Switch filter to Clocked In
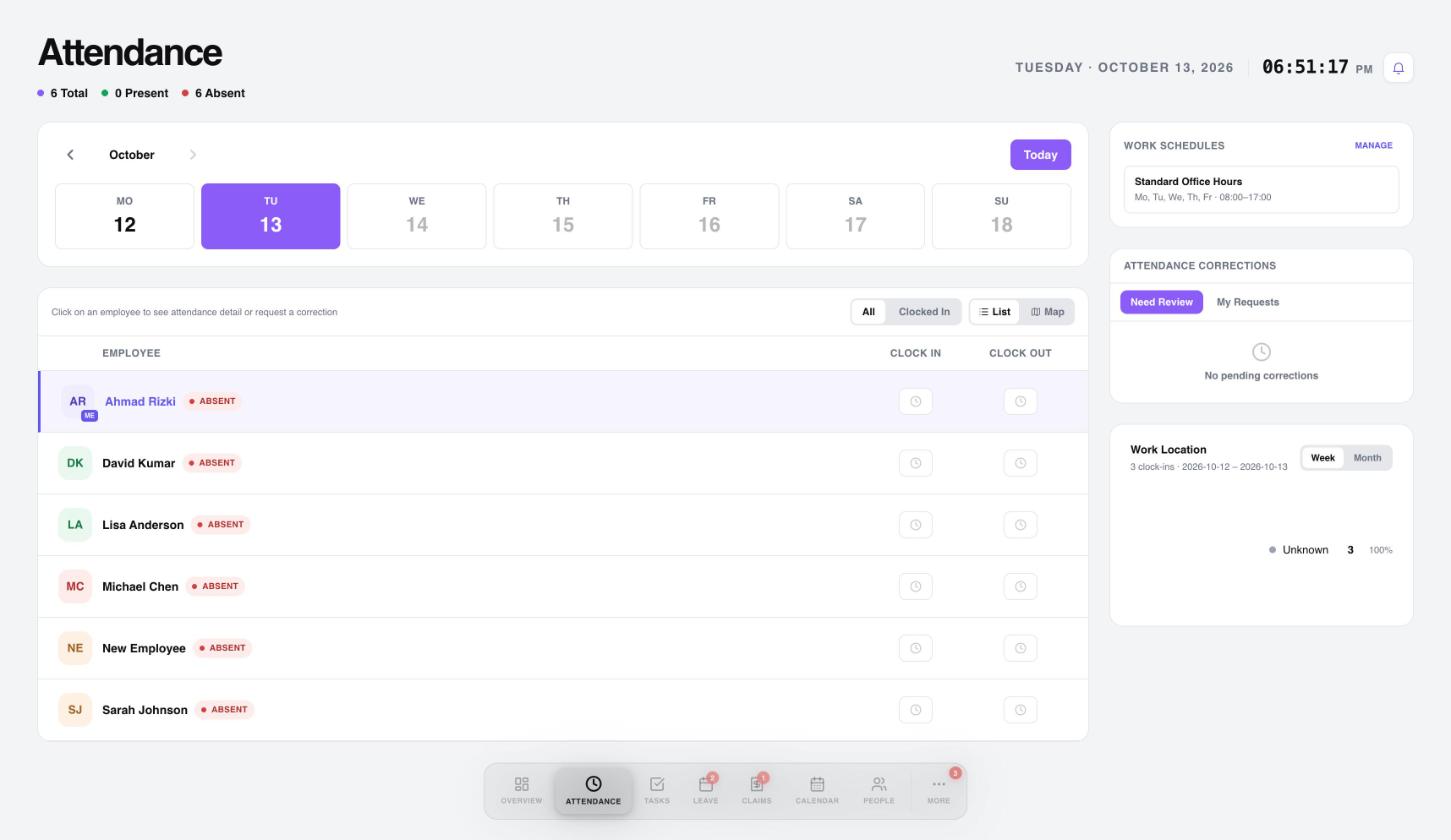 924,312
